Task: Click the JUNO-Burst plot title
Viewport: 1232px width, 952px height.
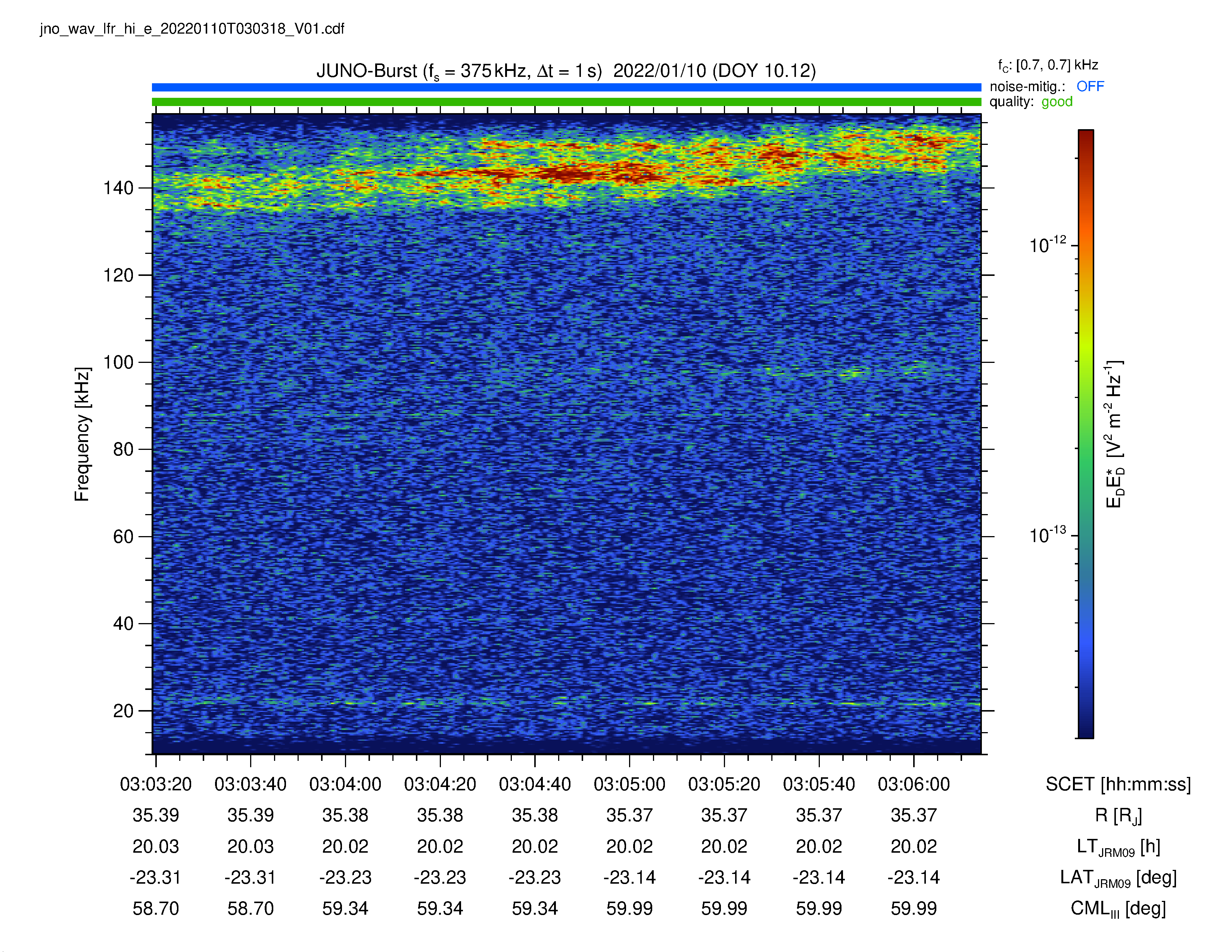Action: [x=566, y=71]
